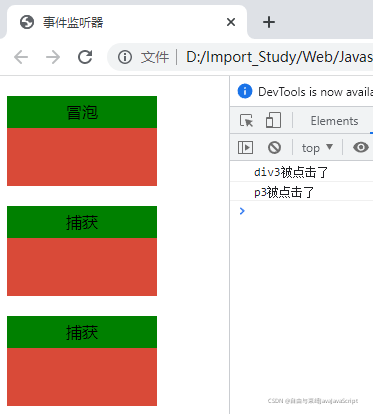Activate the DevTools inspect element picker
Image resolution: width=373 pixels, height=414 pixels.
[246, 120]
